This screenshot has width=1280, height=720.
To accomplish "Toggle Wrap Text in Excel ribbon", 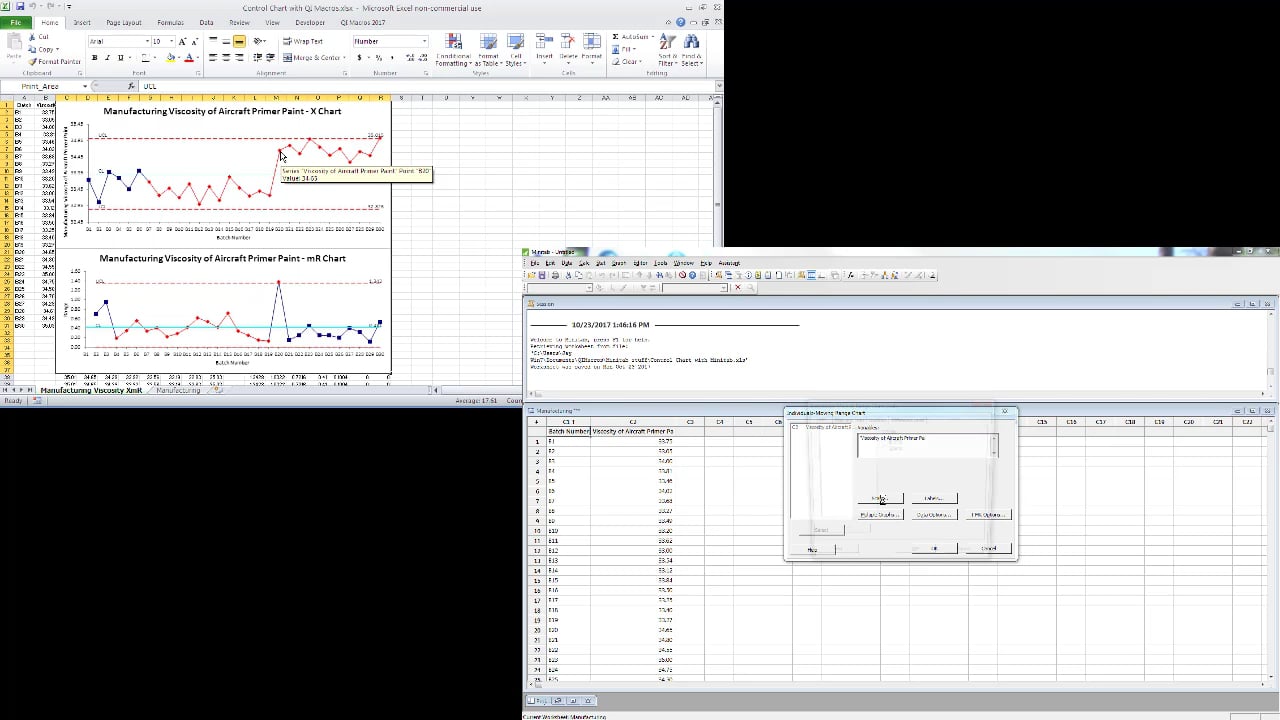I will coord(303,42).
